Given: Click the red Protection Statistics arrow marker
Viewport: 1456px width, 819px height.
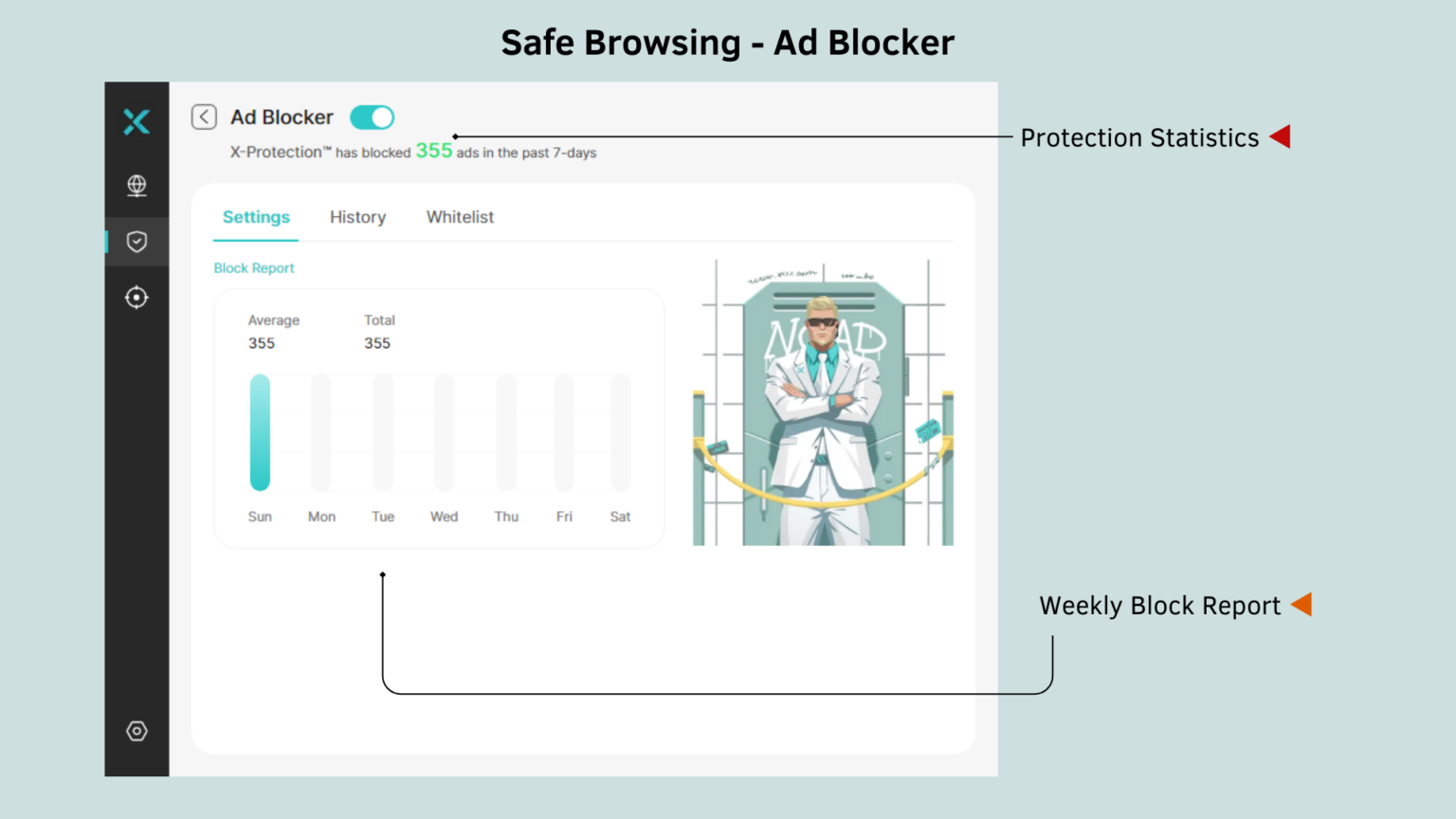Looking at the screenshot, I should (1281, 136).
